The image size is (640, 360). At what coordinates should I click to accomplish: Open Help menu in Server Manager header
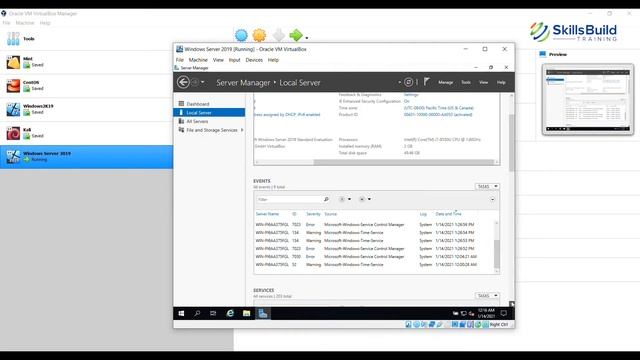(x=501, y=82)
